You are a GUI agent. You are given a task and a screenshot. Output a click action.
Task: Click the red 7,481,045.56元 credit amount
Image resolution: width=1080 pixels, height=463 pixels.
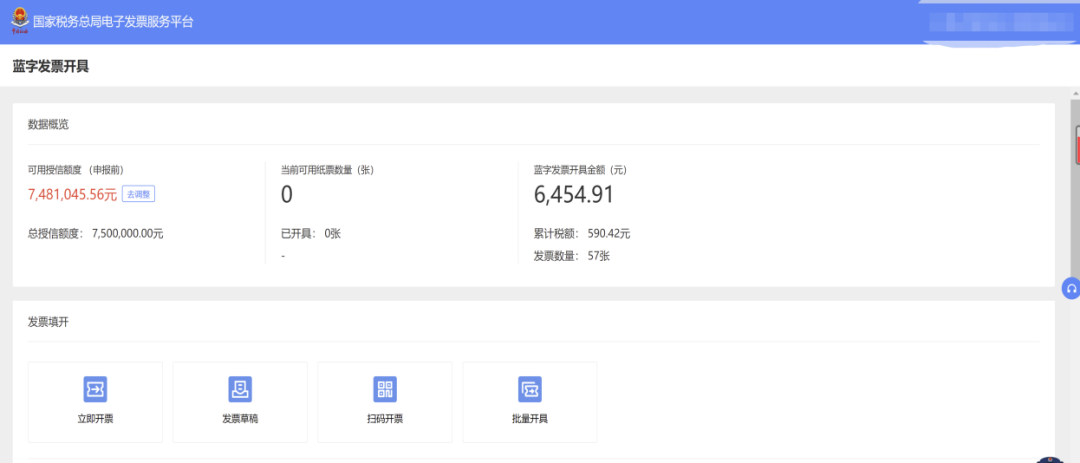pyautogui.click(x=72, y=194)
